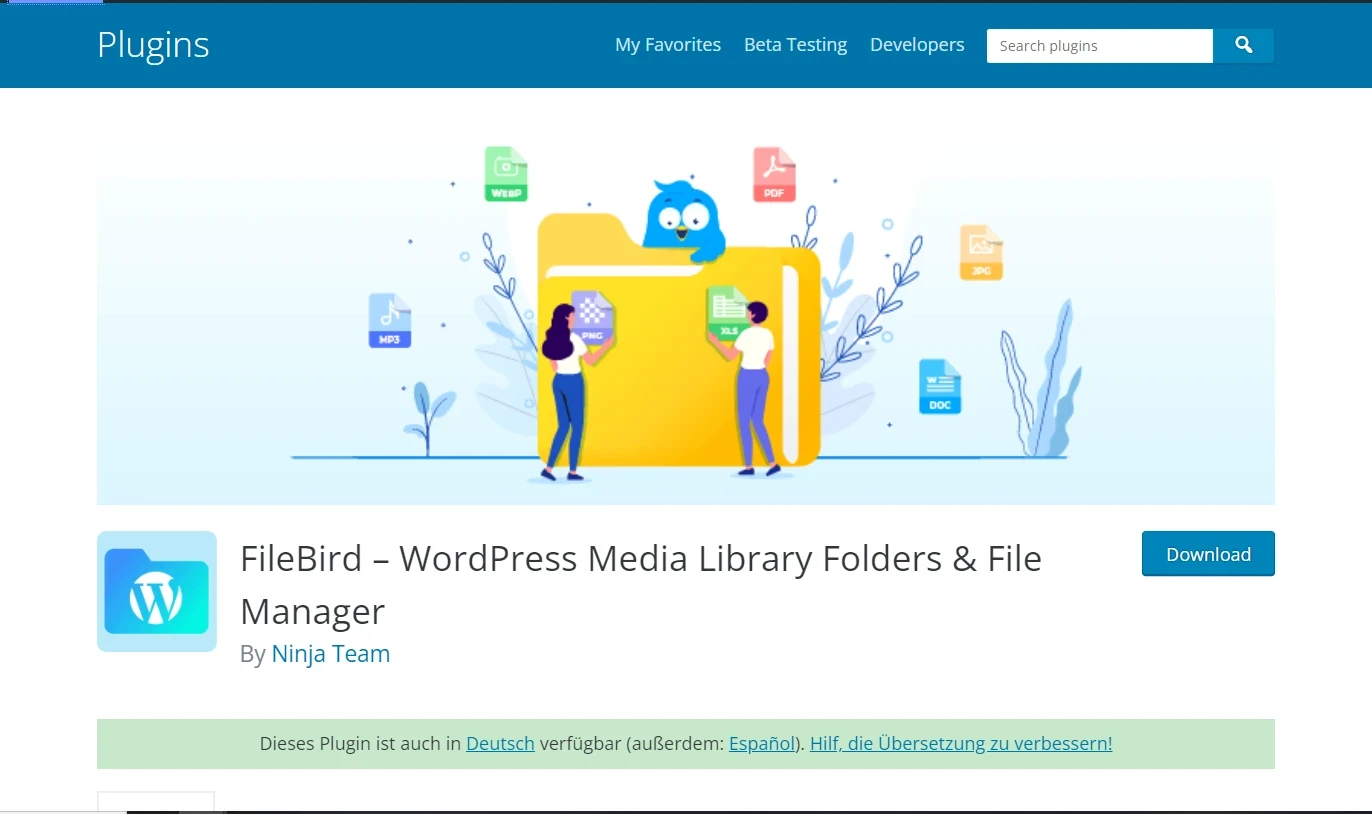
Task: Click the PNG file icon in banner
Action: (x=592, y=317)
